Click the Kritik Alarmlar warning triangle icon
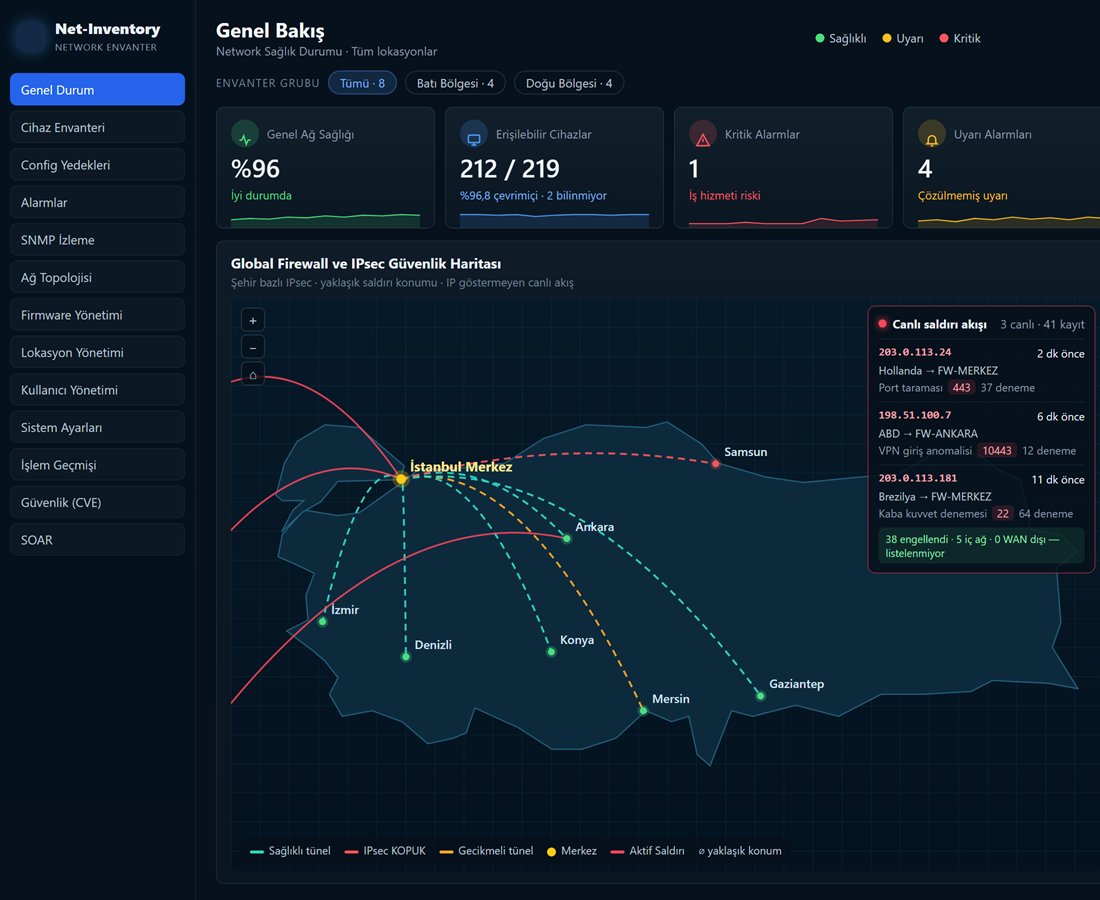 coord(702,135)
